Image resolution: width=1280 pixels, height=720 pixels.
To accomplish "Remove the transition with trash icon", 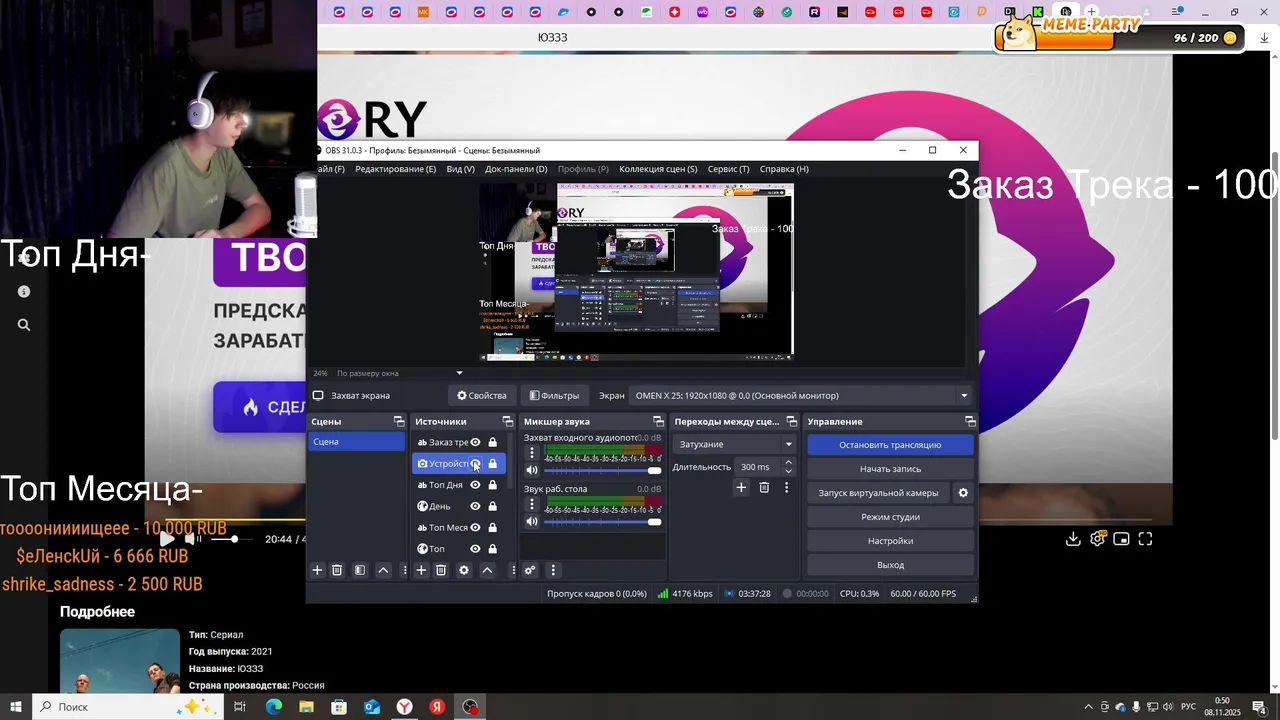I will tap(764, 487).
